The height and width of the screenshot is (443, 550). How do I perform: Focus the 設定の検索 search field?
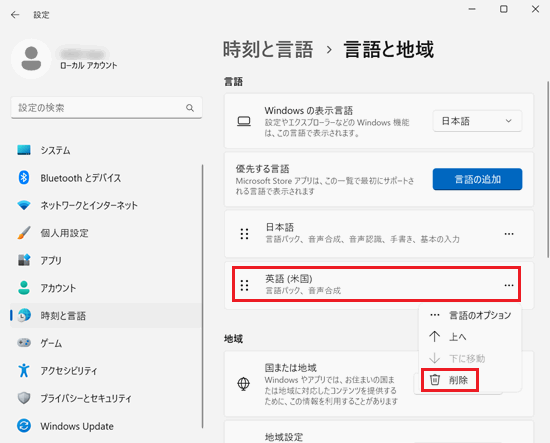pos(106,108)
